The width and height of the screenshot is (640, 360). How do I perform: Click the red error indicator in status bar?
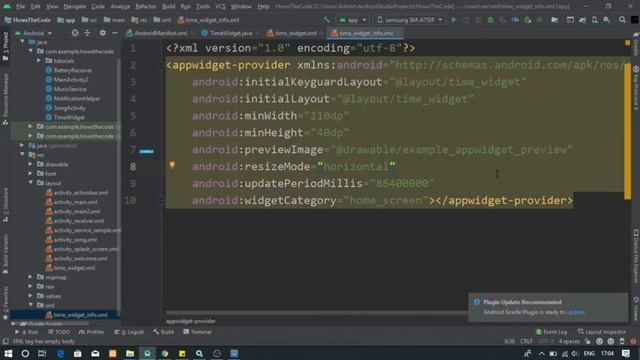pos(633,341)
